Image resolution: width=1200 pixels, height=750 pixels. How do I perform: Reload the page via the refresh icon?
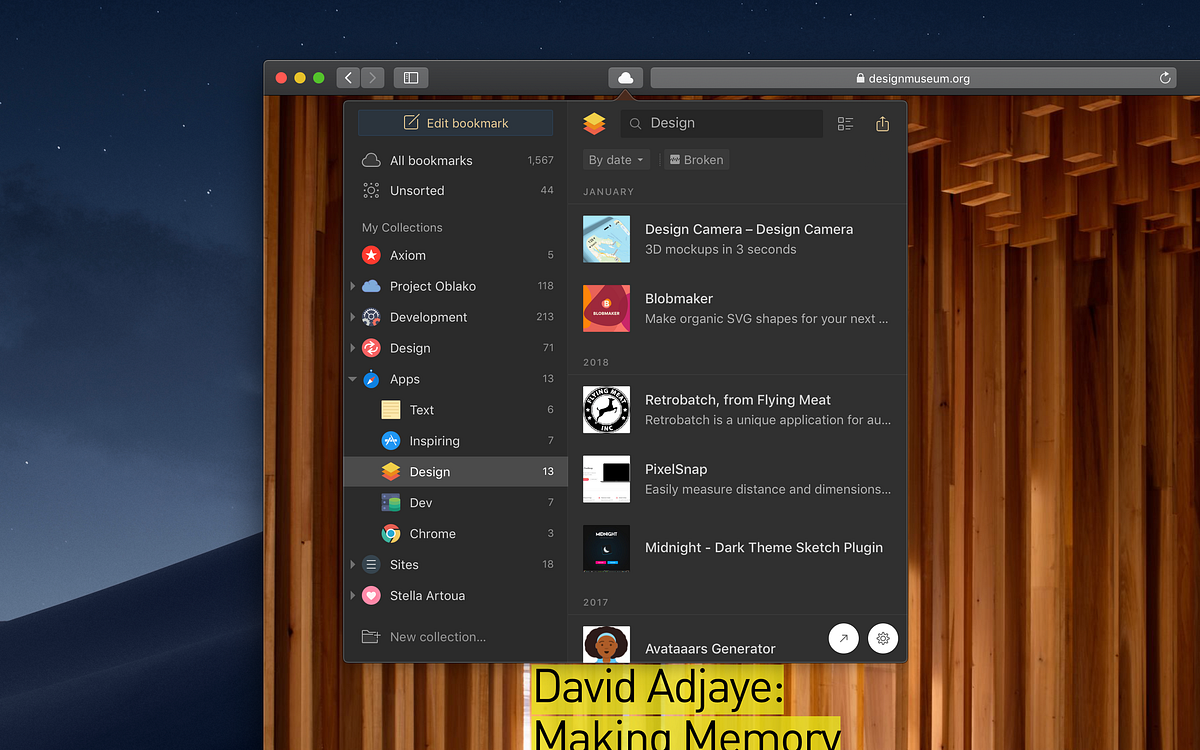pyautogui.click(x=1165, y=78)
